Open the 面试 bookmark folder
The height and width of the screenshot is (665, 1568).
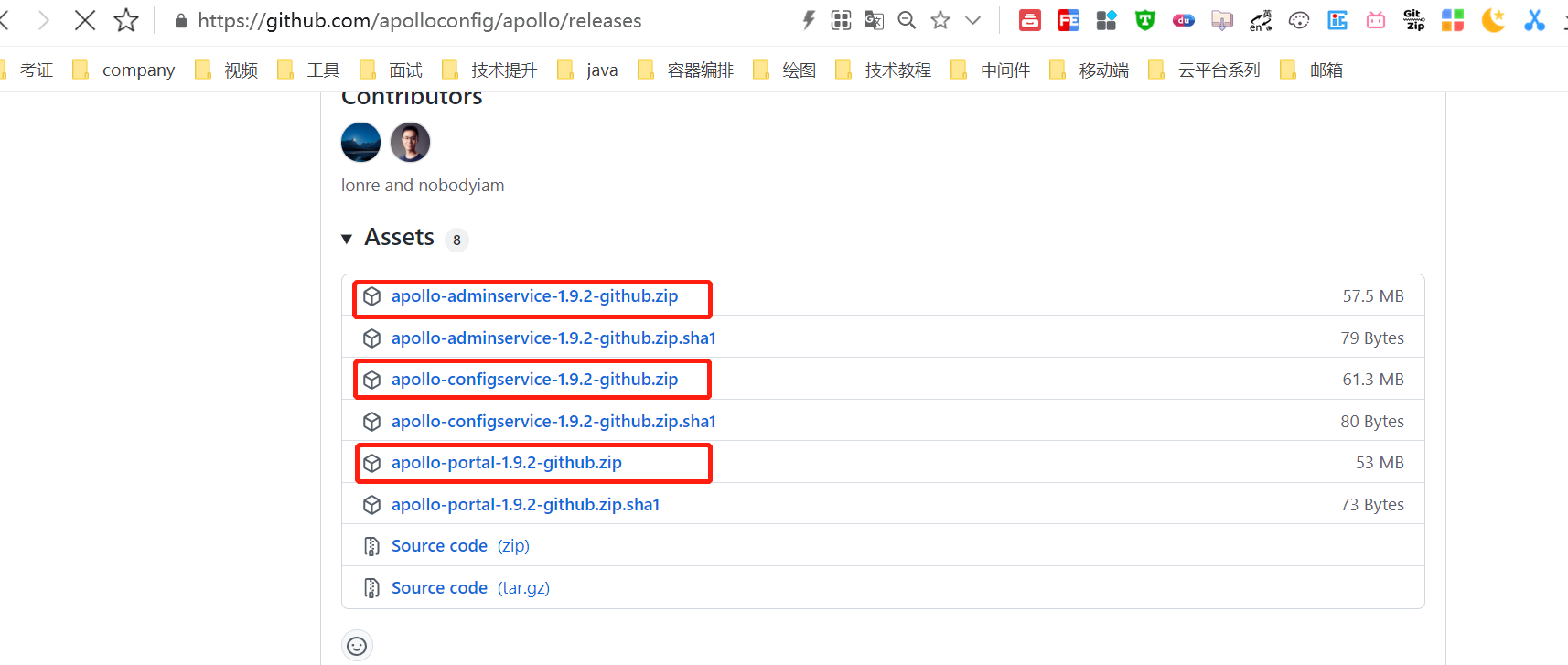coord(391,70)
